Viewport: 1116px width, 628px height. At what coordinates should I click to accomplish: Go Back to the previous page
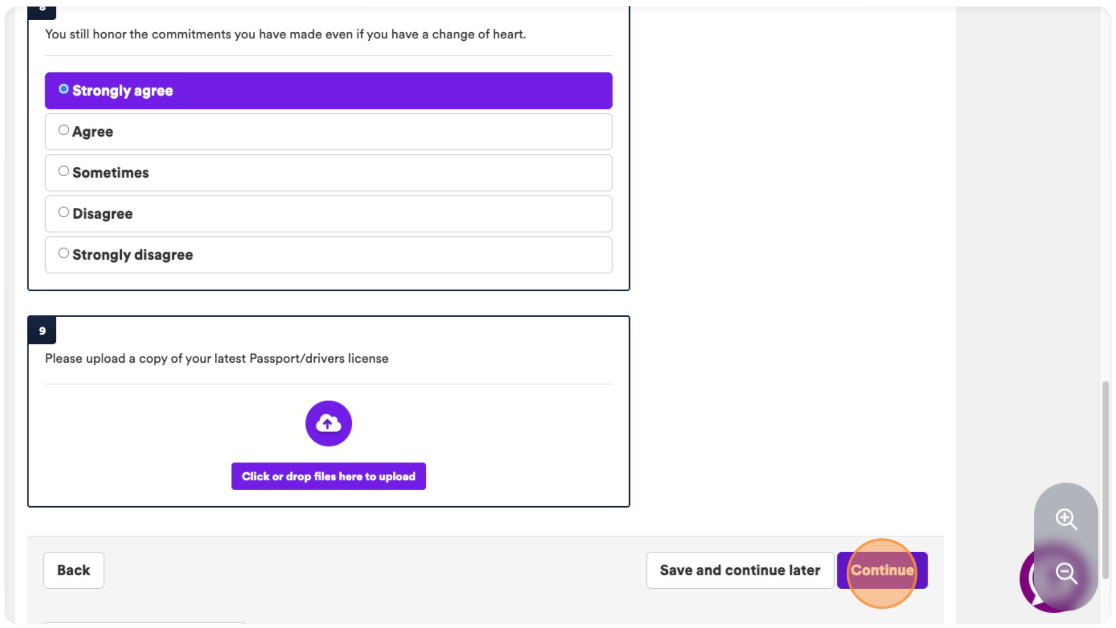pos(73,570)
